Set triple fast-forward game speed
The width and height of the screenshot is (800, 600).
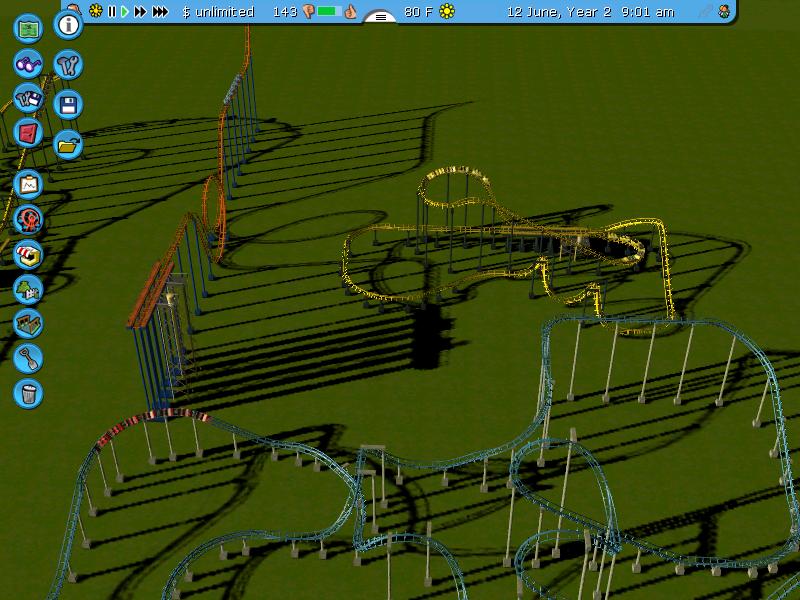point(161,11)
